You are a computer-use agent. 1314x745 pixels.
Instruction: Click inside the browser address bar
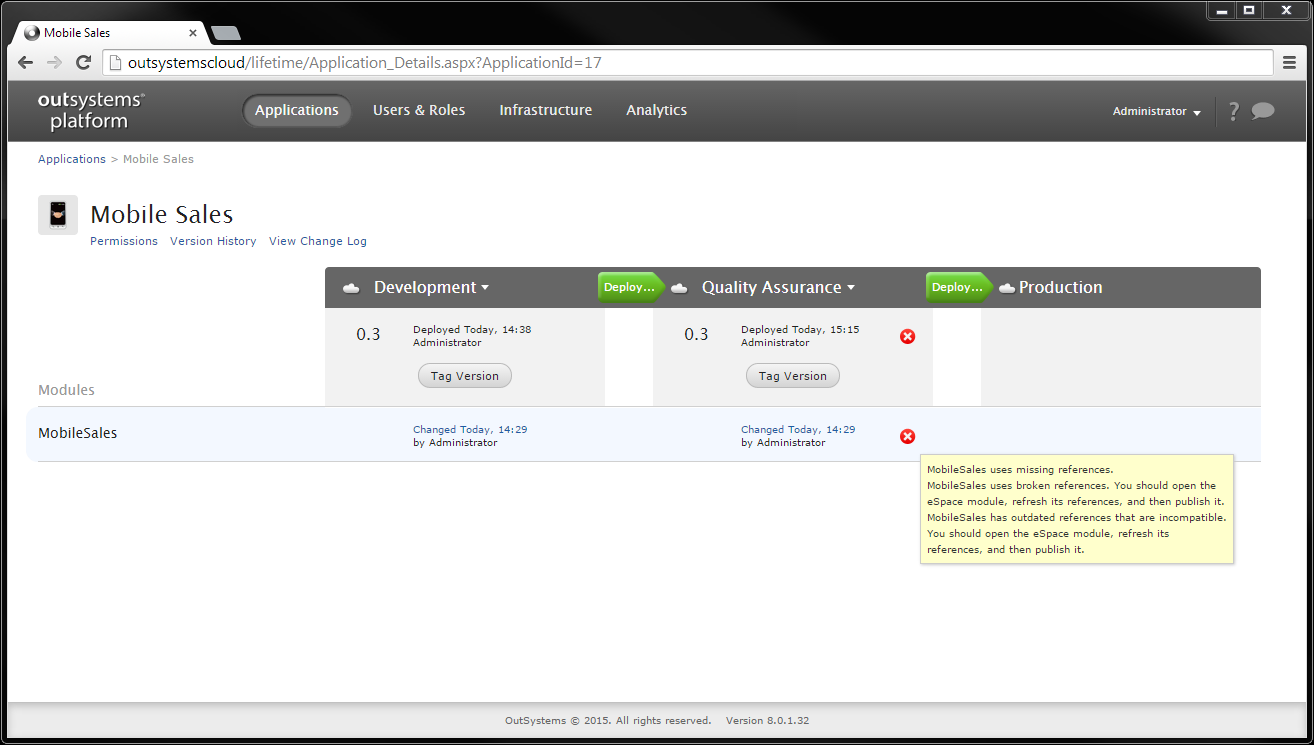(400, 62)
